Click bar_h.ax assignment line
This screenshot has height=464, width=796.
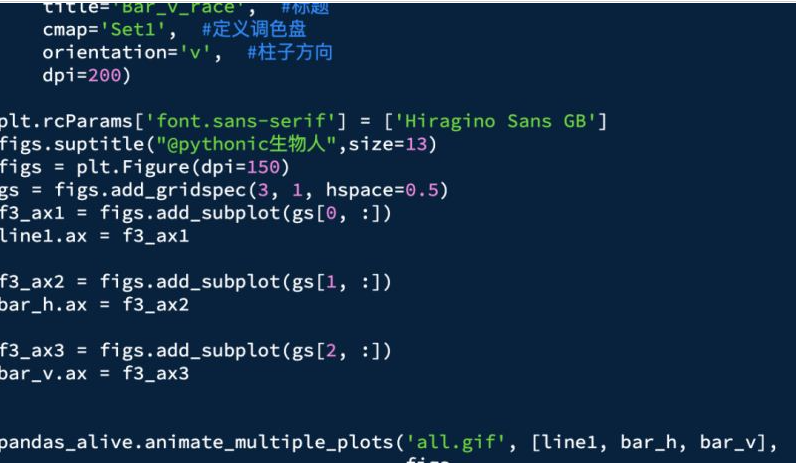tap(94, 305)
